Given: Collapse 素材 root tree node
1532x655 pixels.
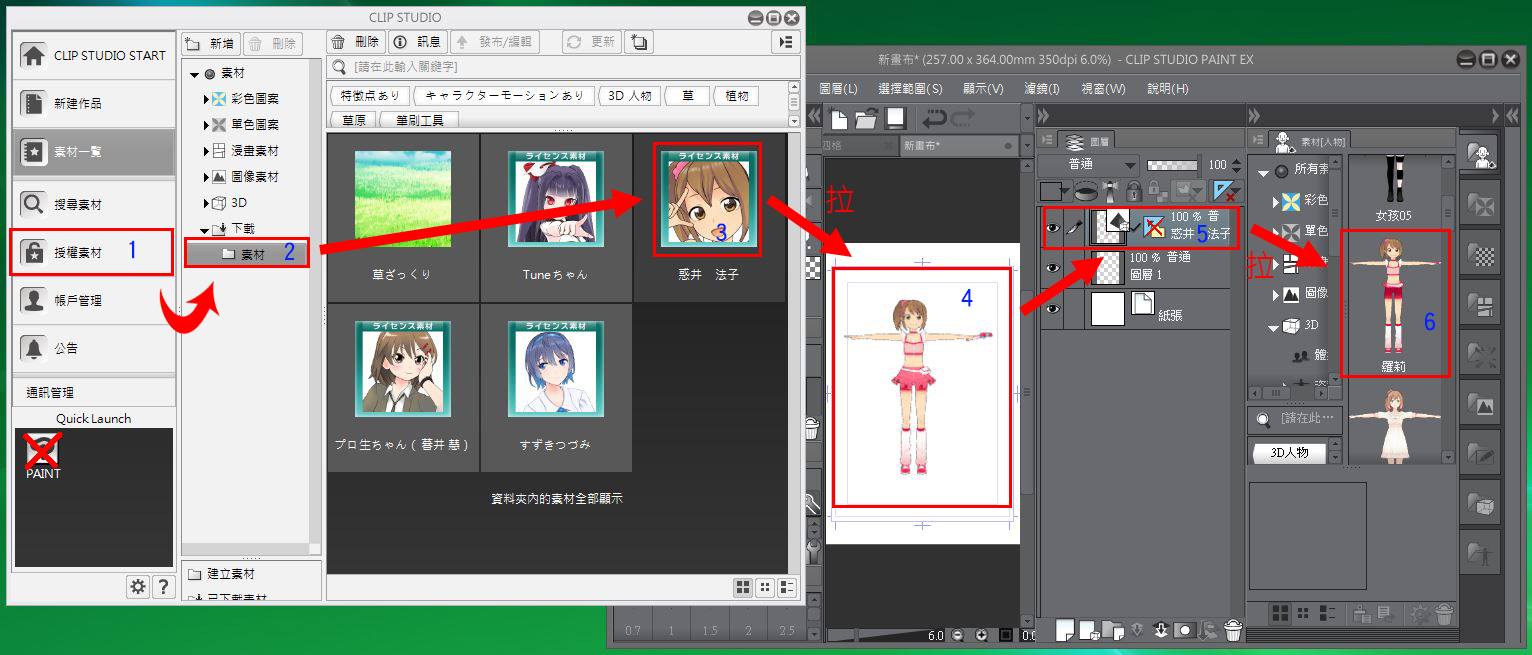Looking at the screenshot, I should pos(195,74).
